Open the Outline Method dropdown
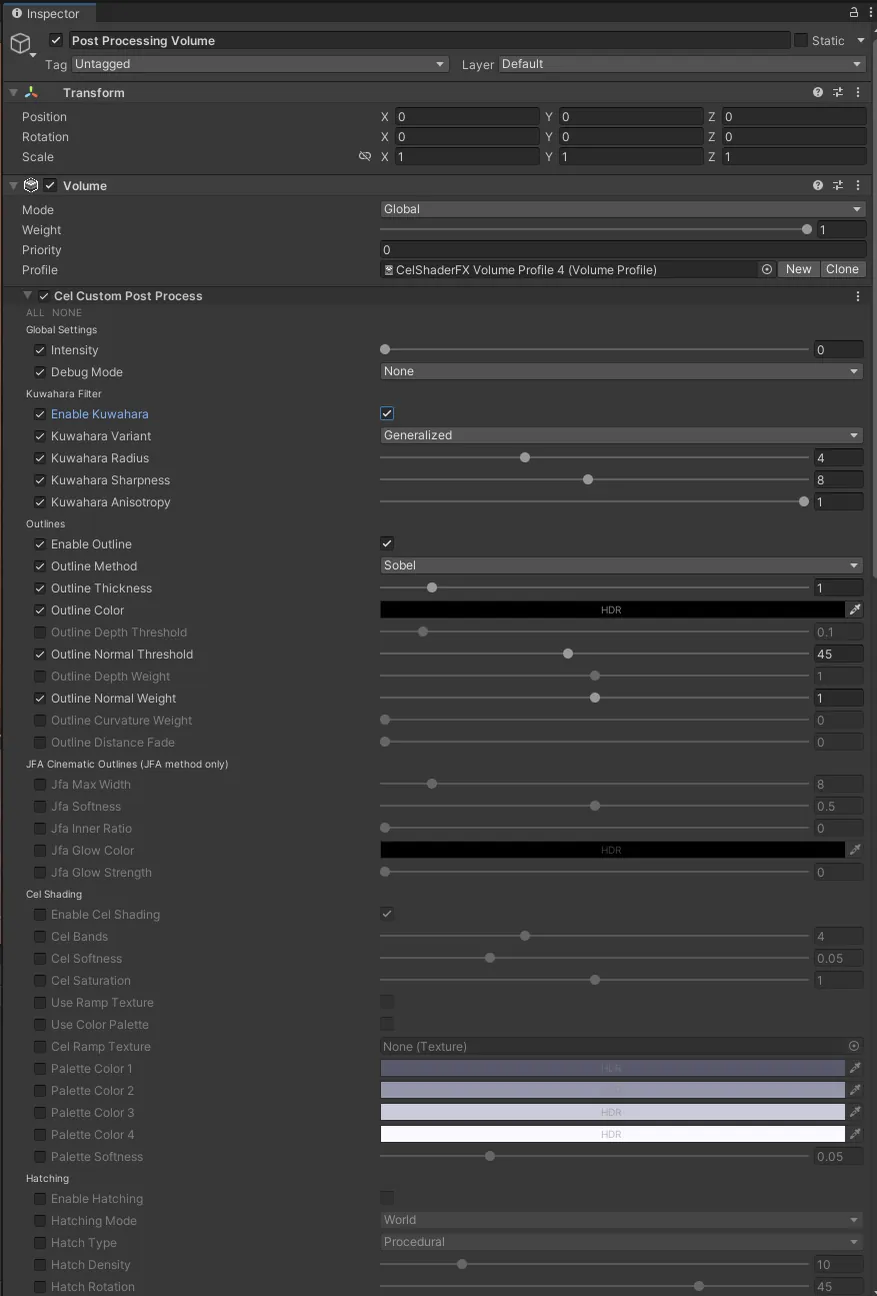Image resolution: width=877 pixels, height=1296 pixels. click(621, 565)
